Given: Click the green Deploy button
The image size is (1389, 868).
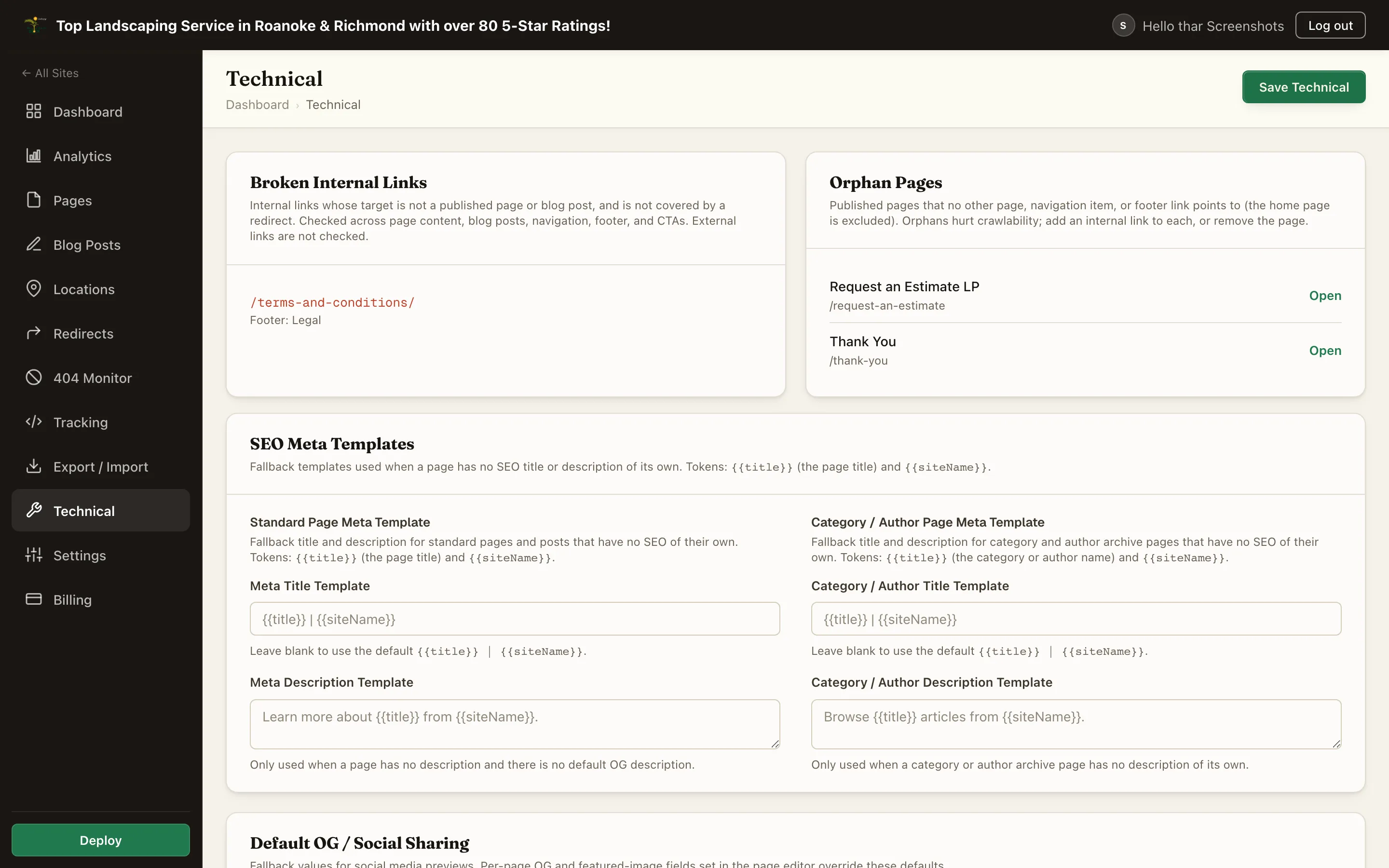Looking at the screenshot, I should point(100,840).
